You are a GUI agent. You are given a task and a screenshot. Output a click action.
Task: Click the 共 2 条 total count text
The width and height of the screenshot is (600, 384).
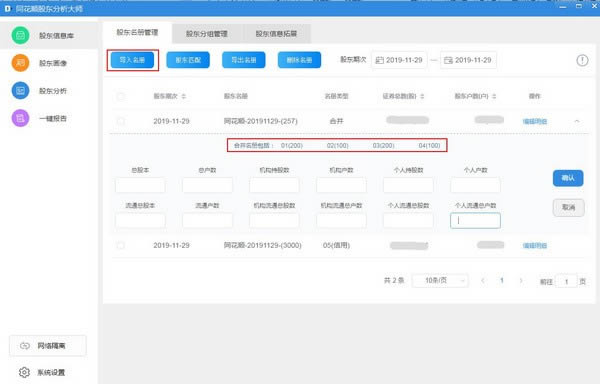click(x=394, y=281)
